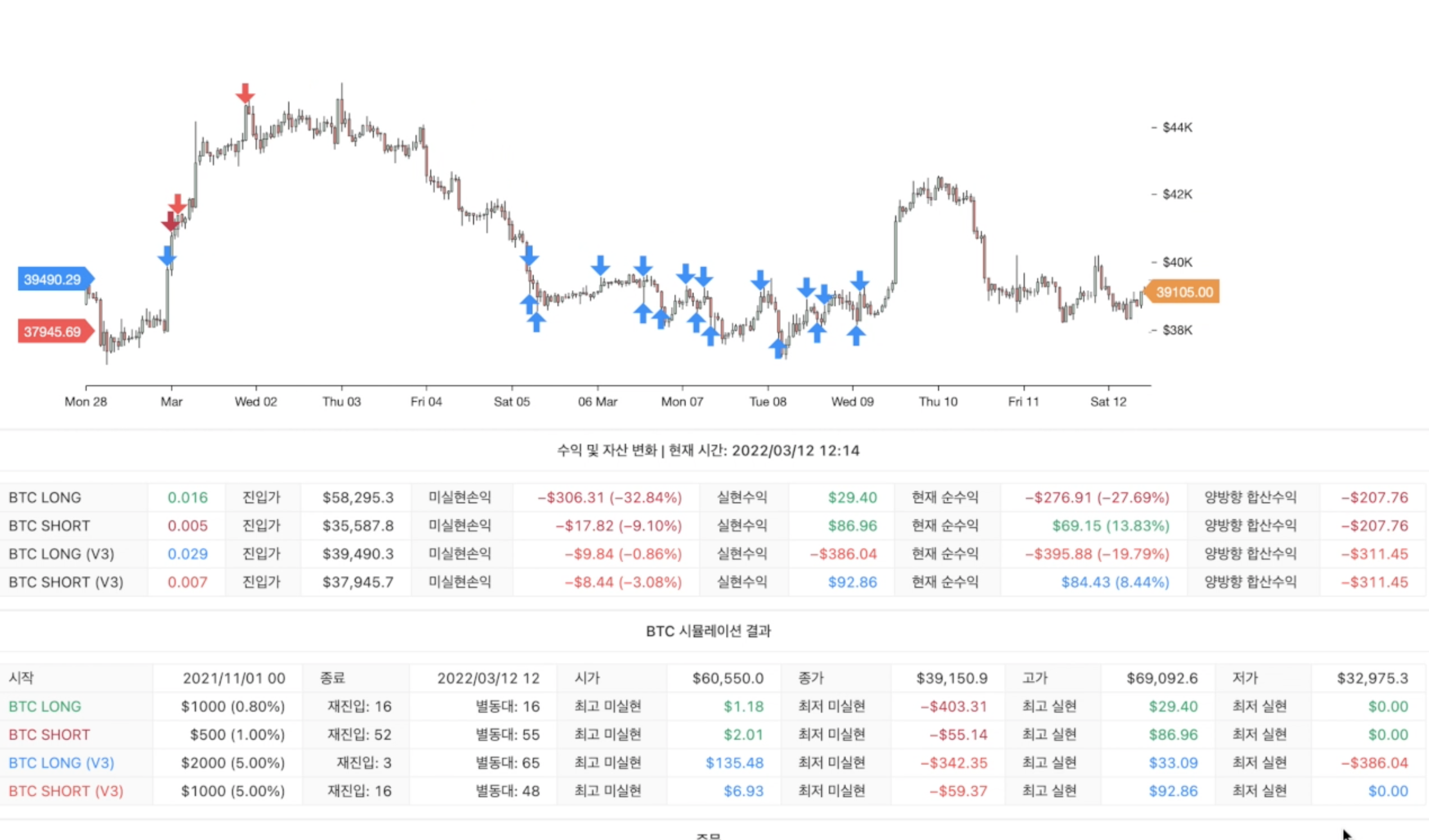Click the Thu 10 date axis label
Screen dimensions: 1429x840
pos(938,401)
